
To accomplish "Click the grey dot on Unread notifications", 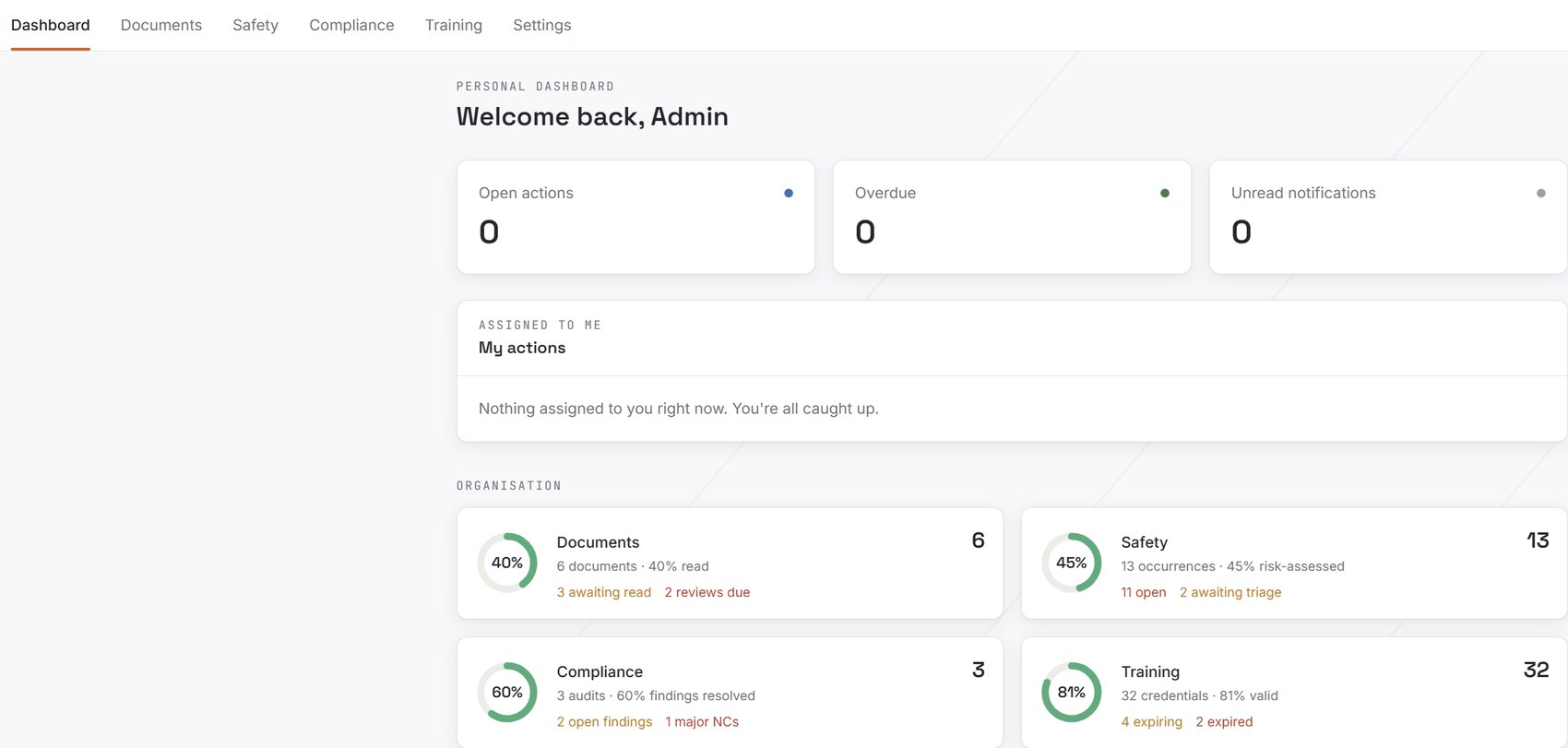I will click(x=1541, y=193).
